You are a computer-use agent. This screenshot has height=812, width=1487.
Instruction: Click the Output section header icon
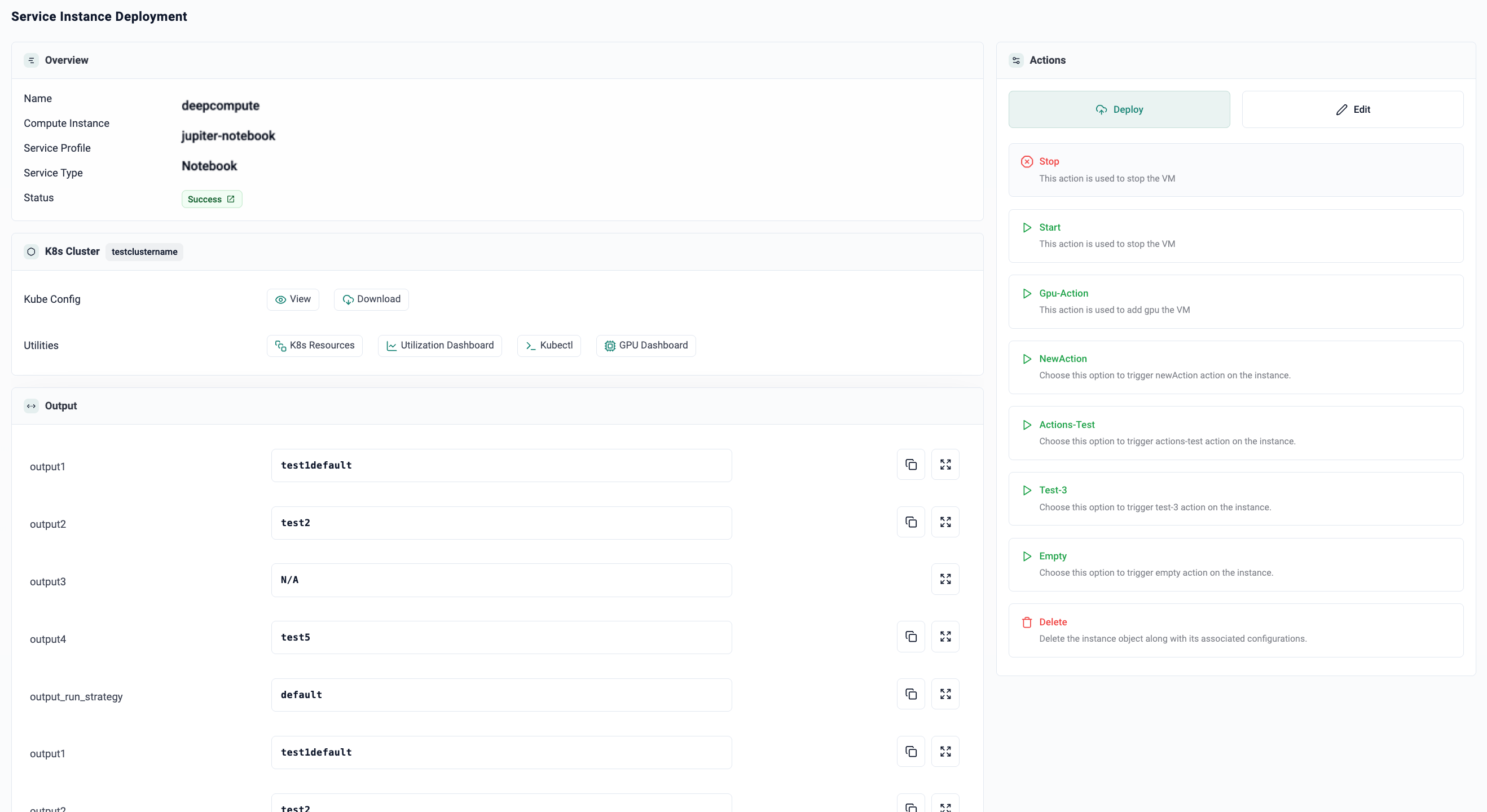31,405
